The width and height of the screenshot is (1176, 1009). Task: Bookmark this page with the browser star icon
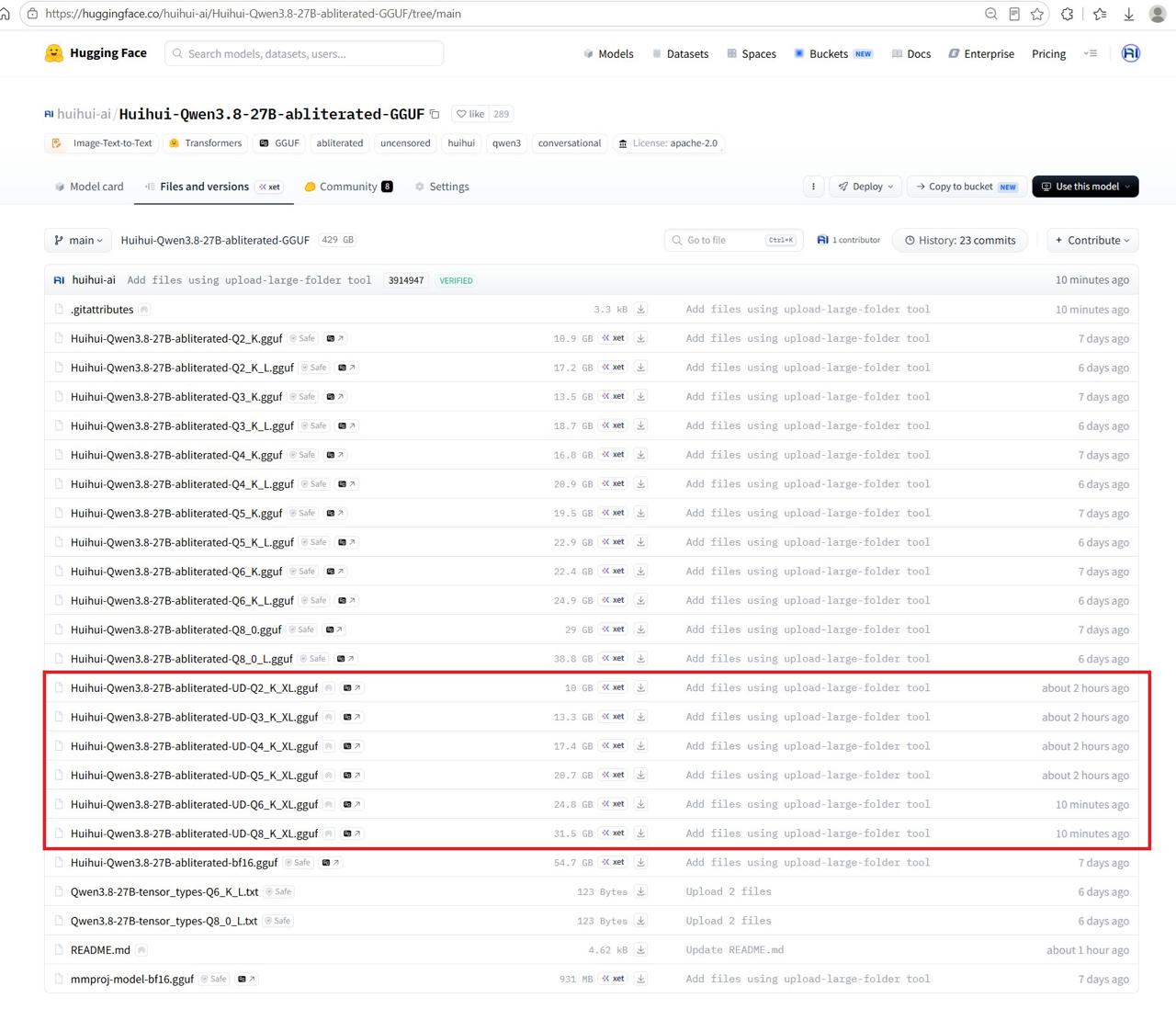[1037, 14]
